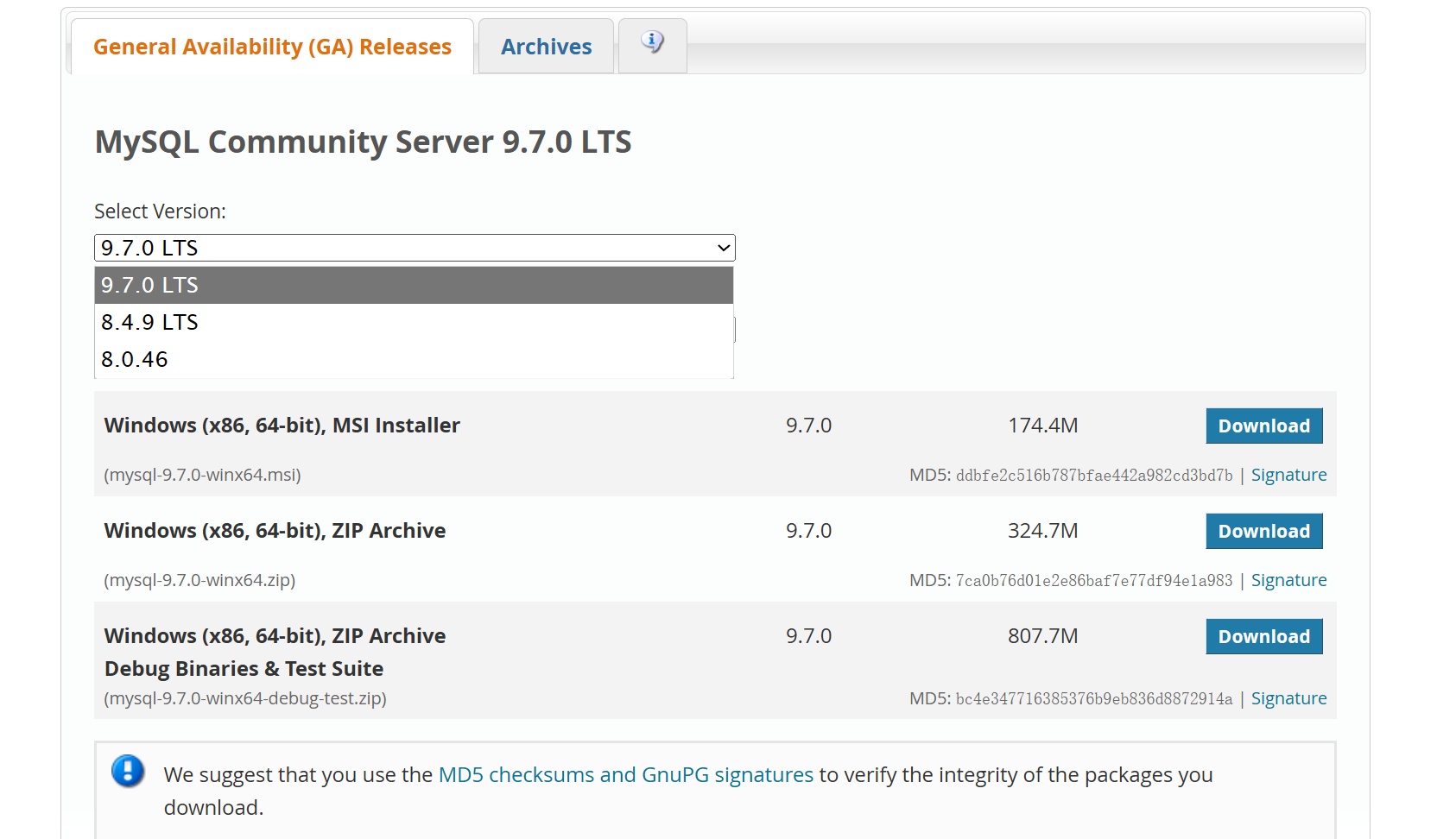This screenshot has height=839, width=1456.
Task: Open Signature link for the debug-test zip
Action: pyautogui.click(x=1288, y=698)
